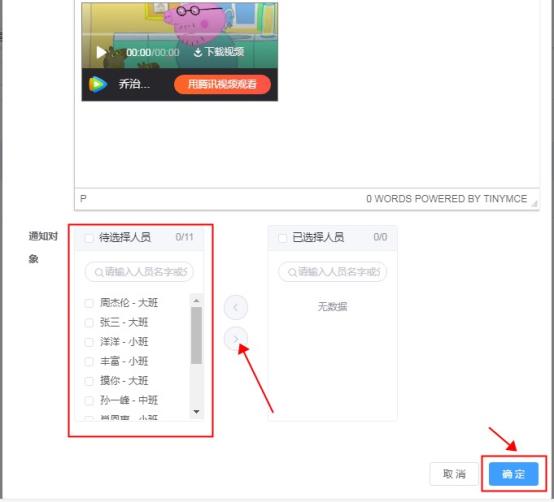
Task: Click the 孙一峰 - 中班 name label
Action: (129, 400)
